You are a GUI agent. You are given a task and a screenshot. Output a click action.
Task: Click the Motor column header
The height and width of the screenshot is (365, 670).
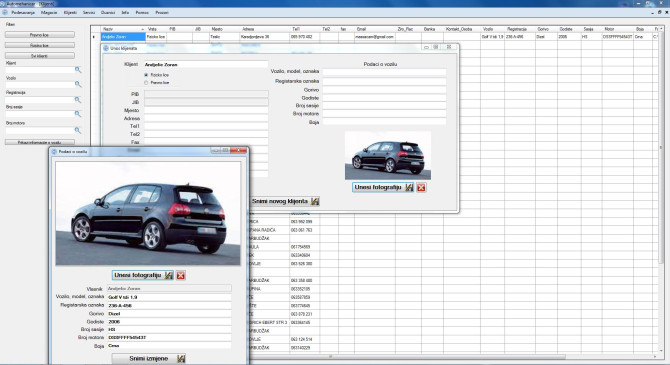click(x=618, y=29)
